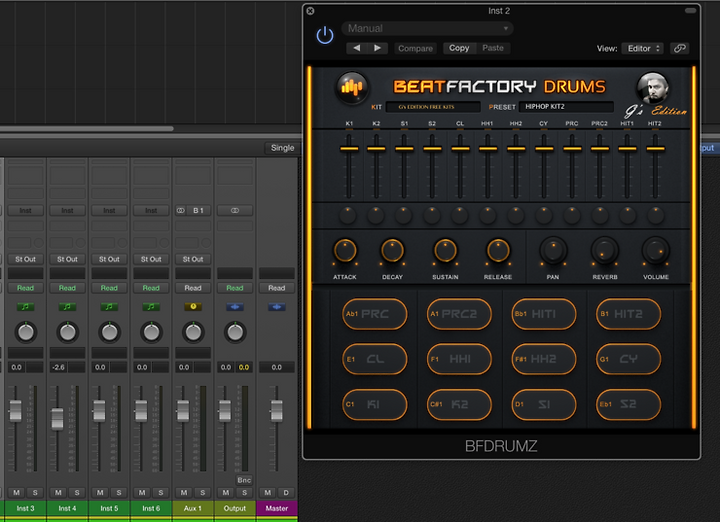Solo the Aux 1 channel
This screenshot has width=720, height=522.
pyautogui.click(x=202, y=493)
